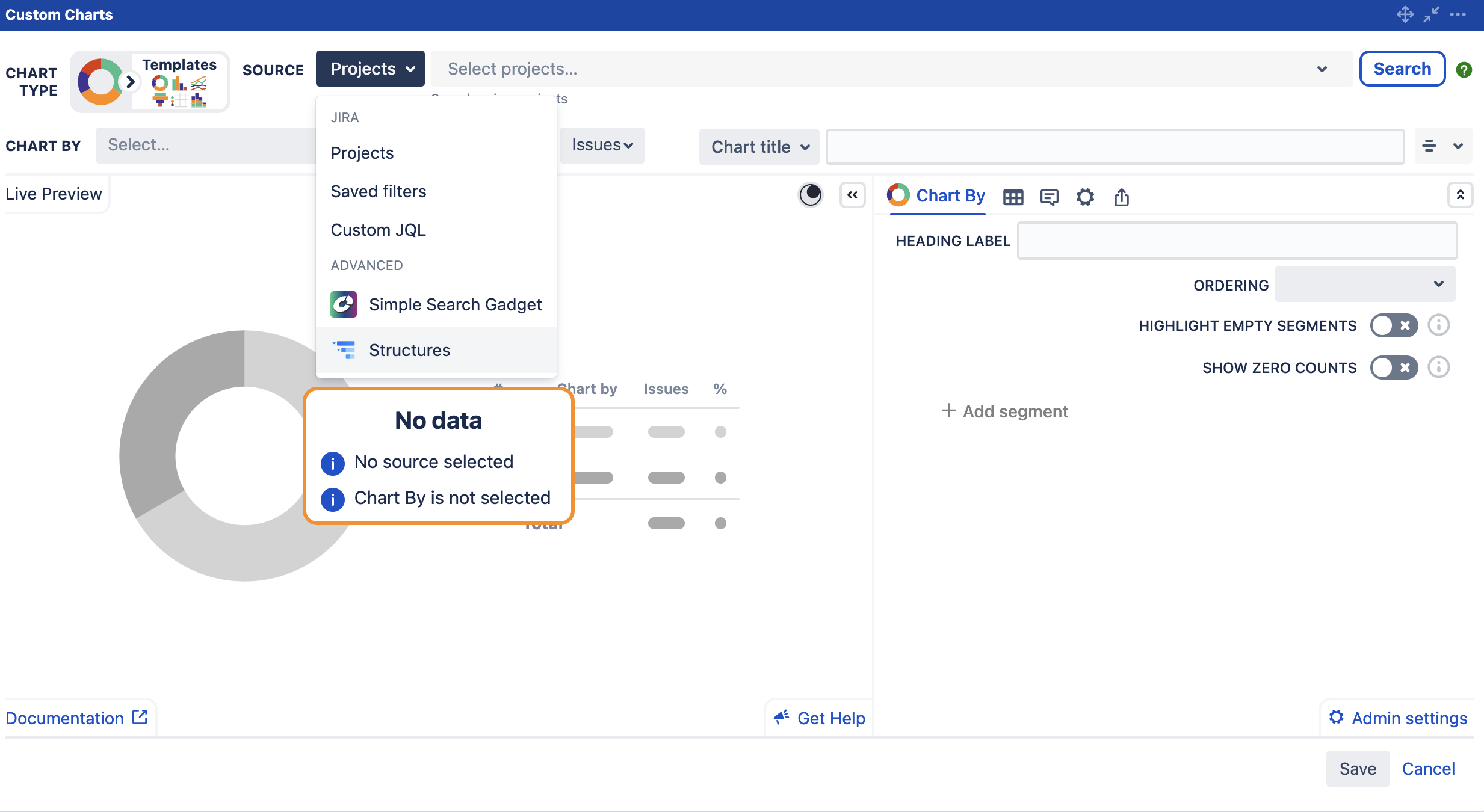Open the gear options tab icon
The image size is (1484, 812).
[x=1085, y=197]
